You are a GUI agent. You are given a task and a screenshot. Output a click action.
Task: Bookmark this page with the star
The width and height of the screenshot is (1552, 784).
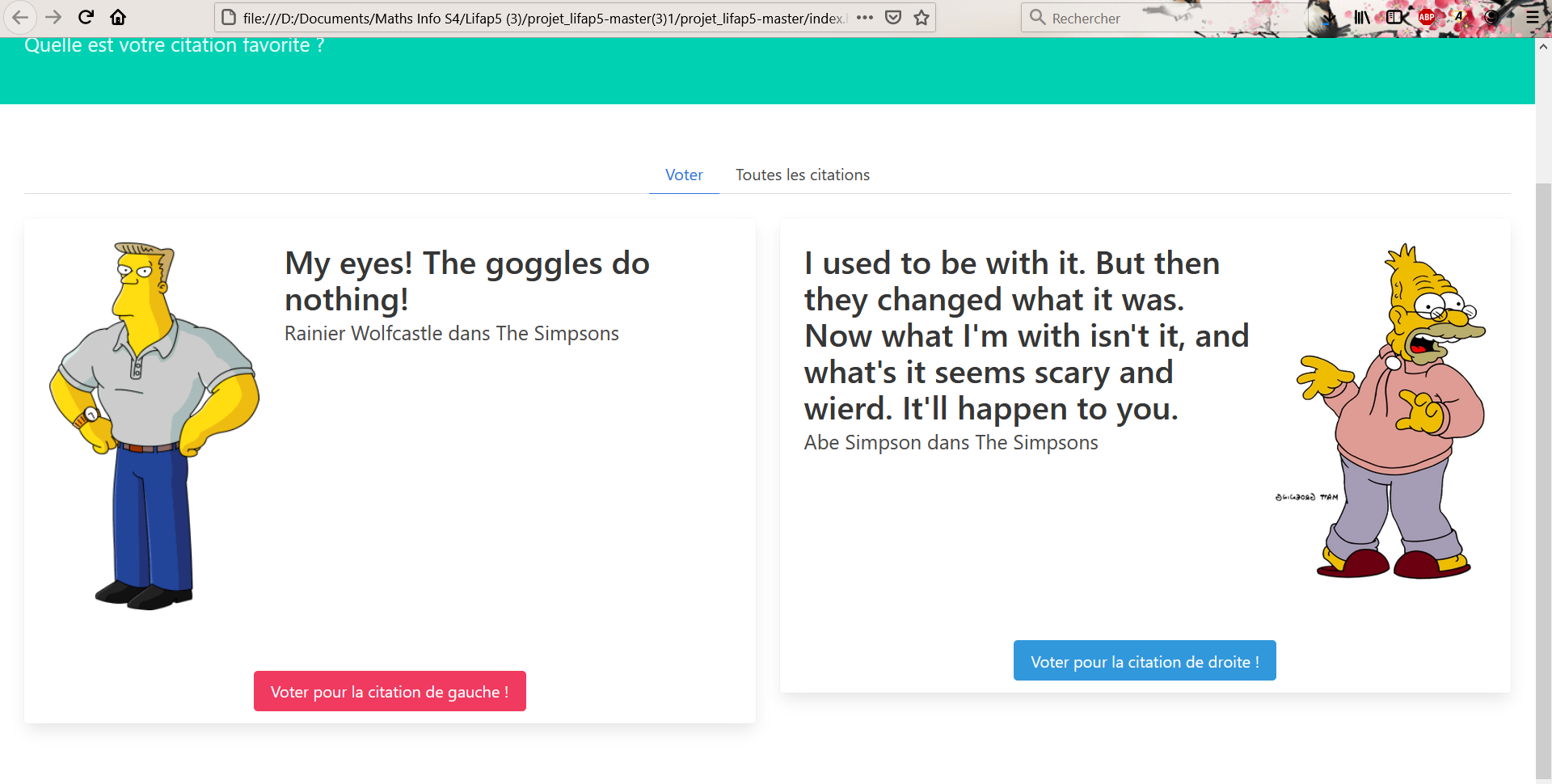[921, 17]
